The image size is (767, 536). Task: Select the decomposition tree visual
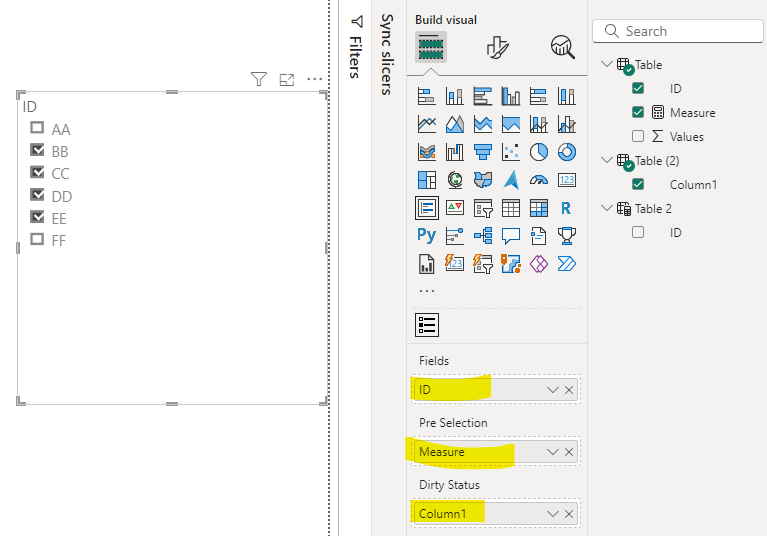(x=483, y=236)
